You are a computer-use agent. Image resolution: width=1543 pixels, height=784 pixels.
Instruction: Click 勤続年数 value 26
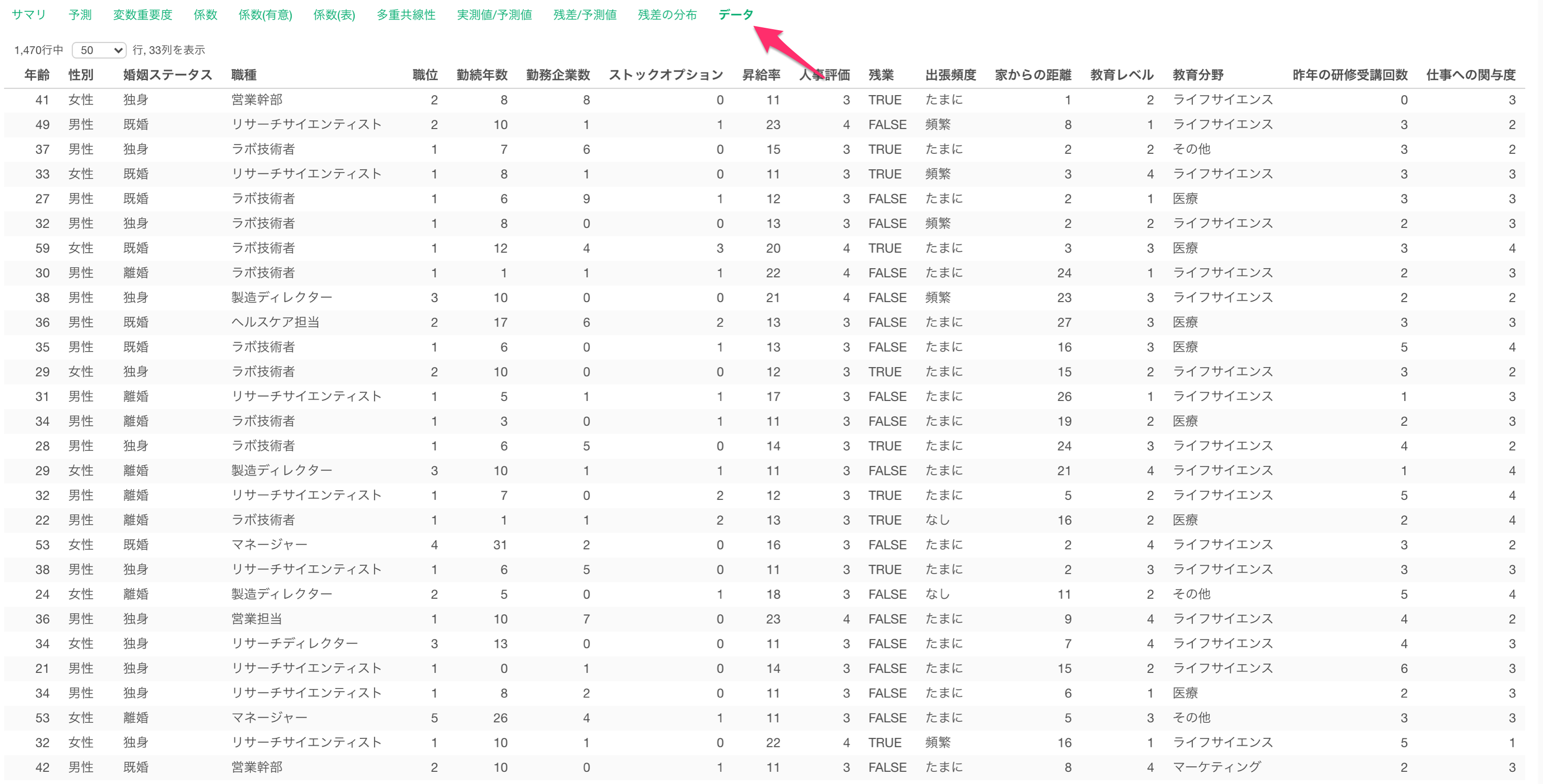[500, 718]
